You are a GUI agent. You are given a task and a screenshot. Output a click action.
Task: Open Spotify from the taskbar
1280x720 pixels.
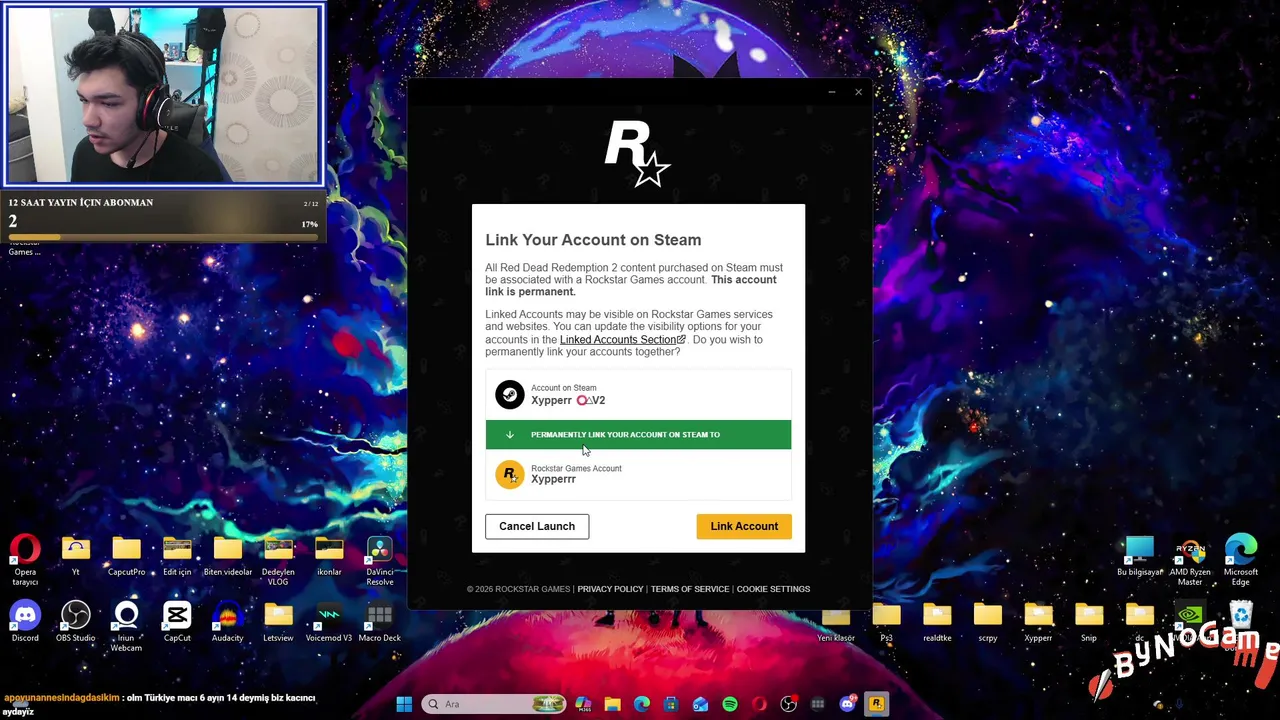point(730,704)
